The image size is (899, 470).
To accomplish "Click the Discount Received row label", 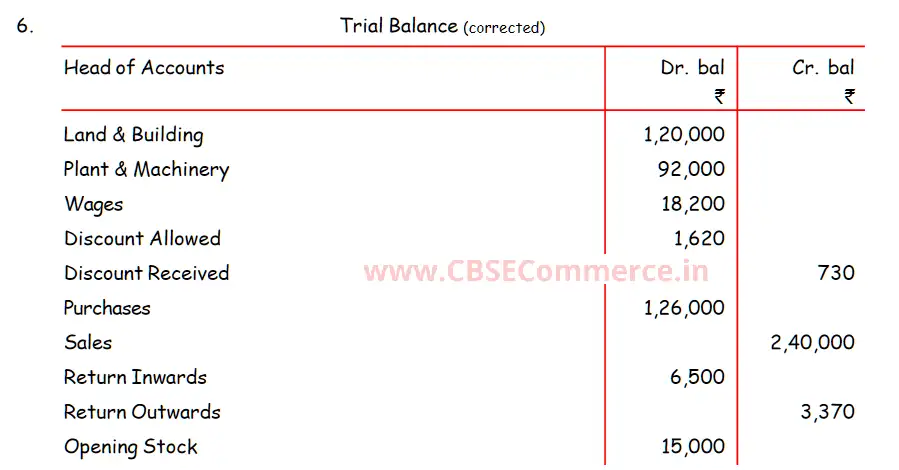I will point(146,273).
